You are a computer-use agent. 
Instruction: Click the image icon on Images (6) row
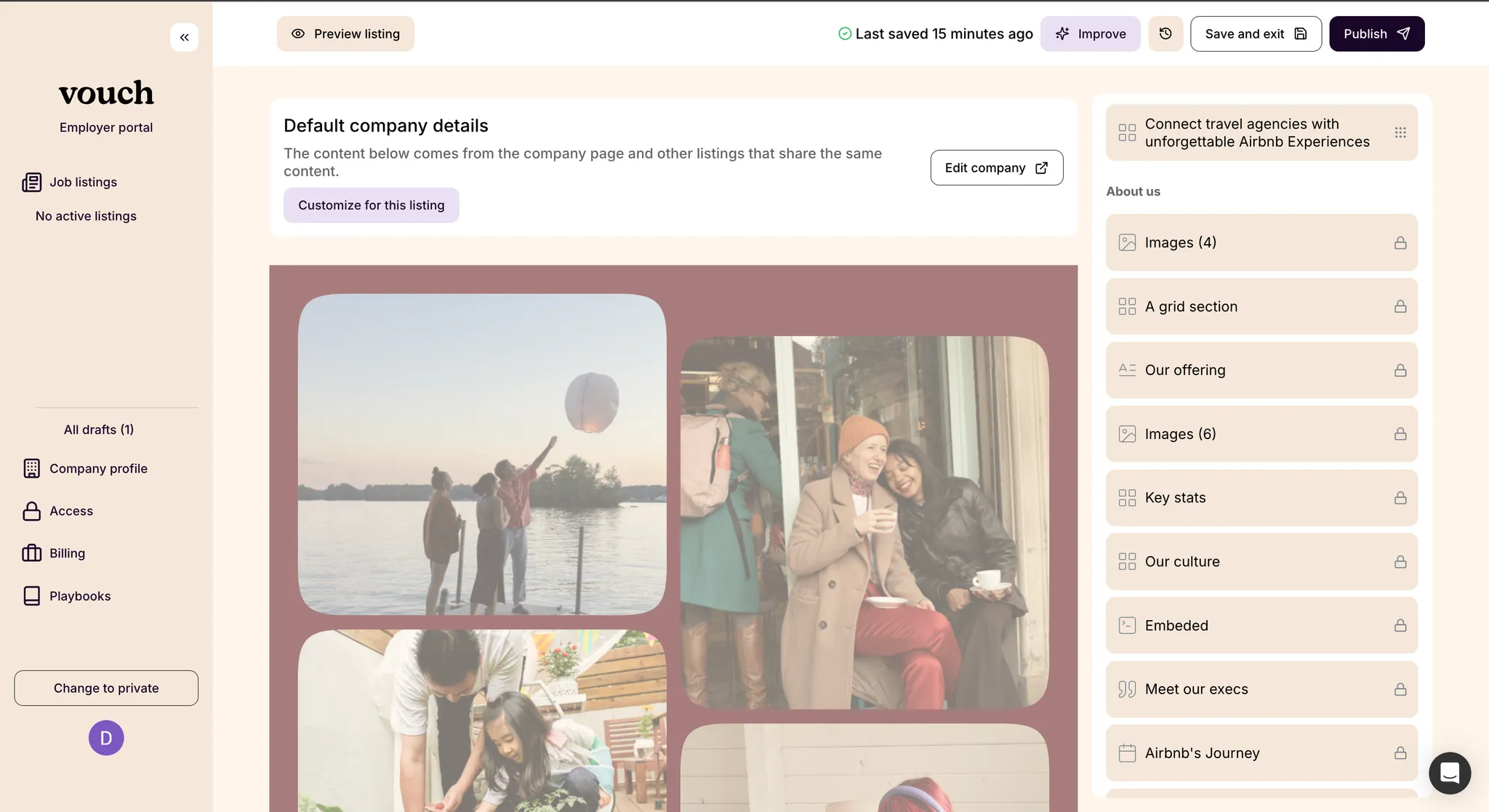pos(1127,434)
